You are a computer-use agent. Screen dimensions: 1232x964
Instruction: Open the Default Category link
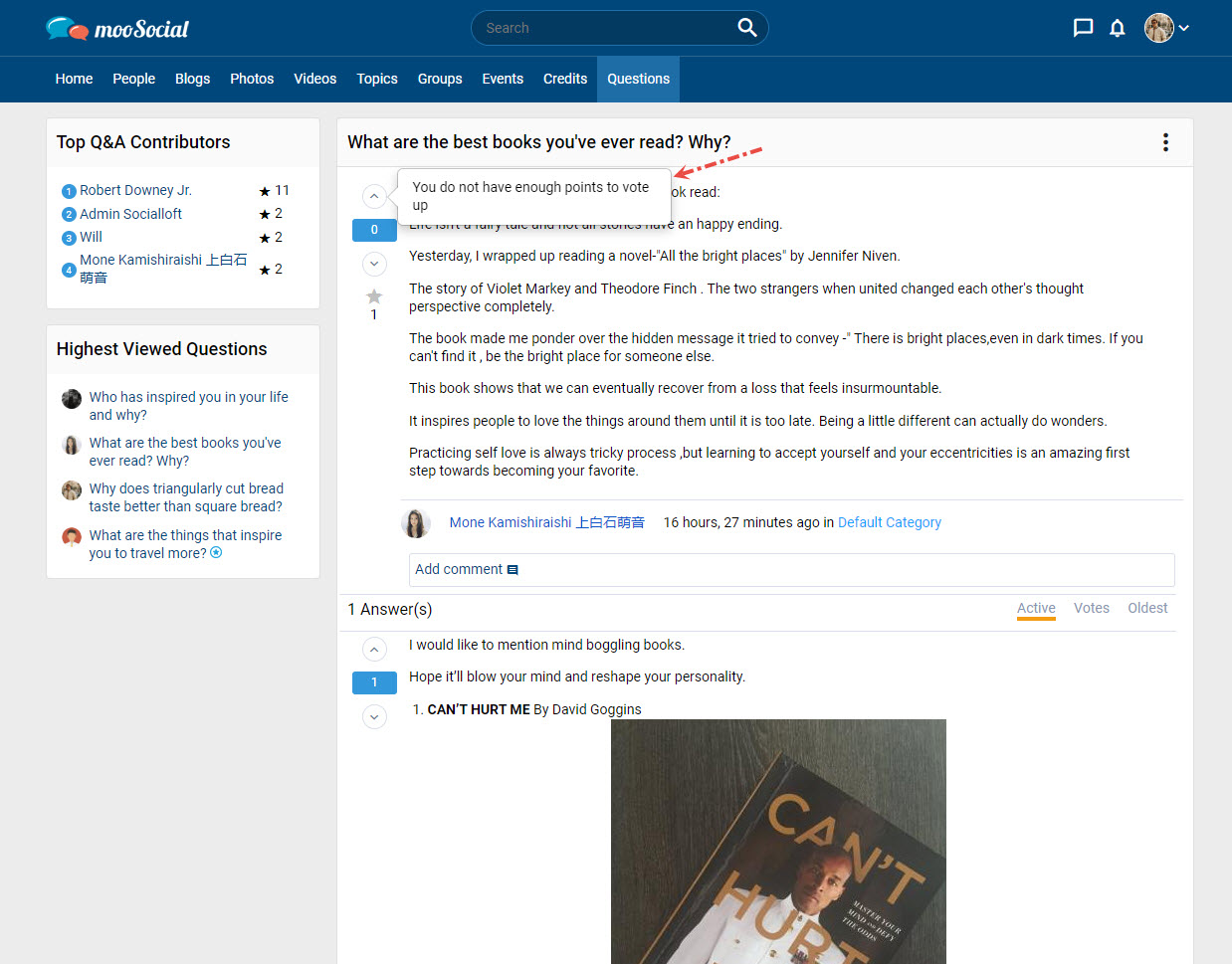890,522
